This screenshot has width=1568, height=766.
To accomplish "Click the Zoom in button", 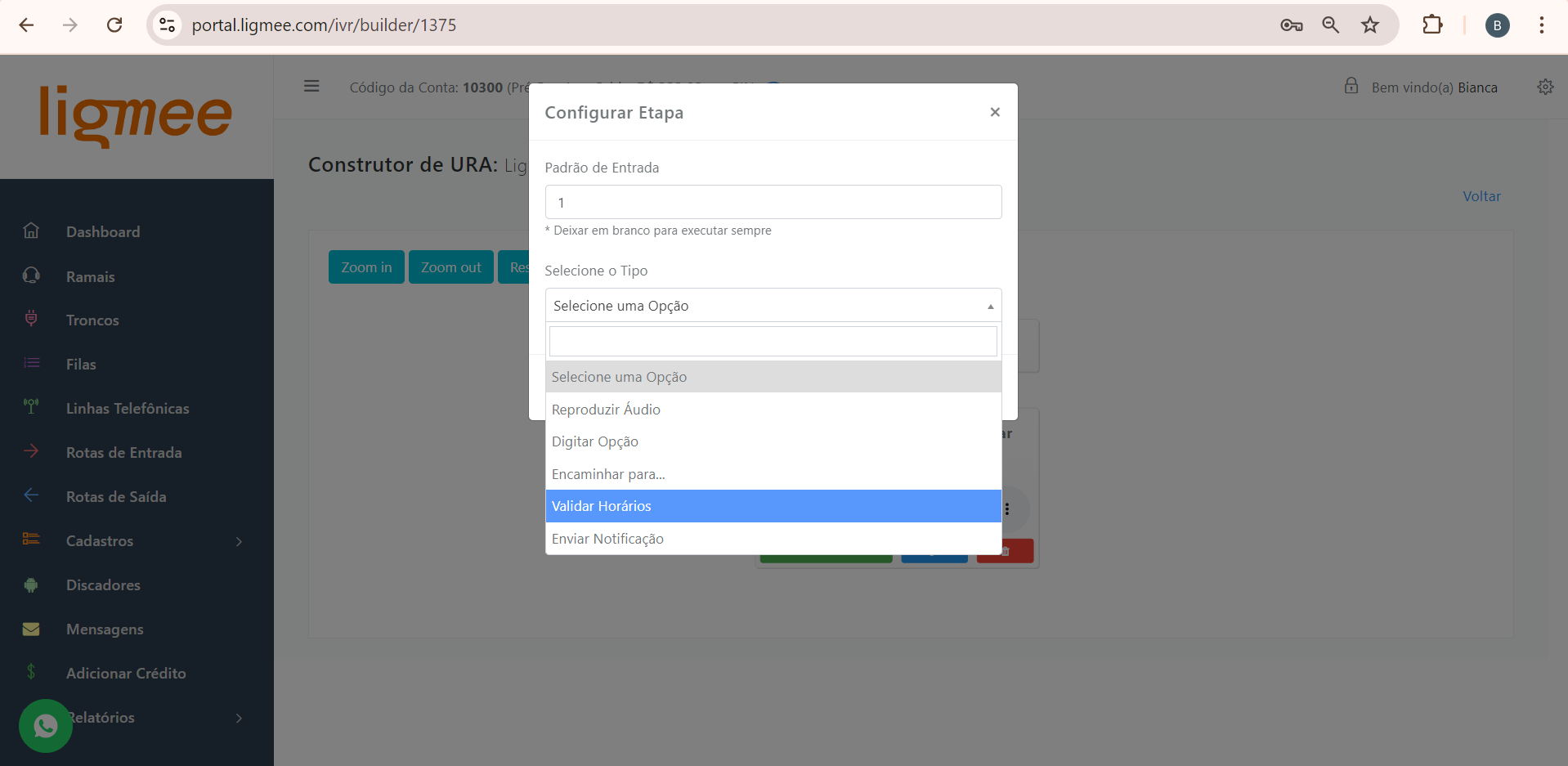I will click(366, 267).
